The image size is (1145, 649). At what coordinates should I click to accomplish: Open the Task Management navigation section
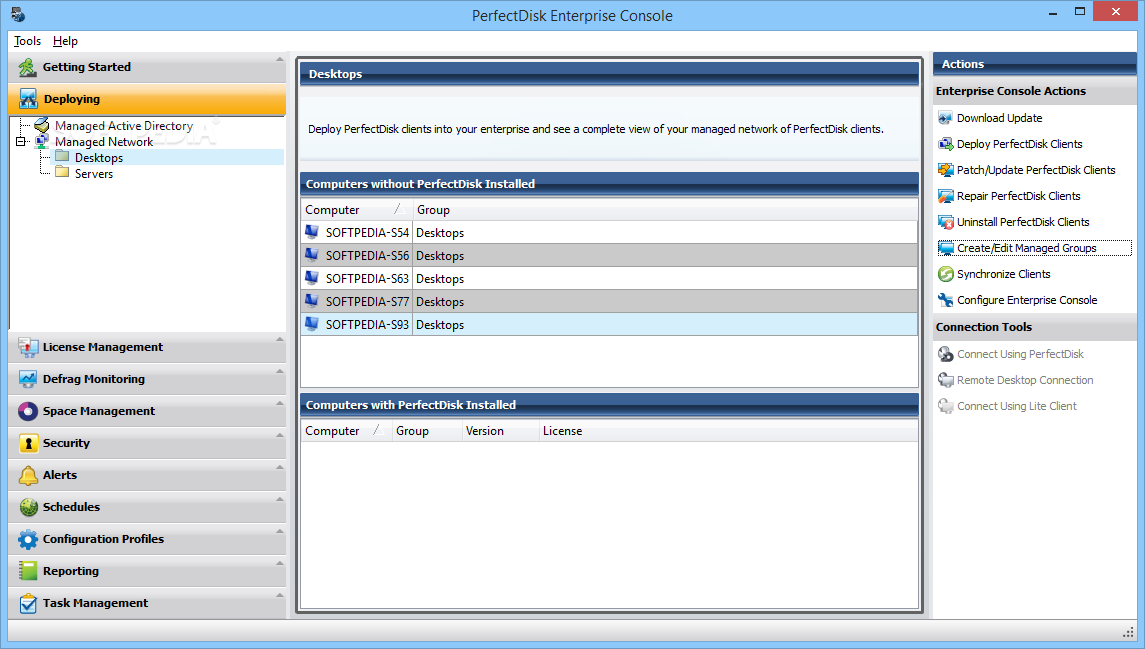pyautogui.click(x=148, y=603)
